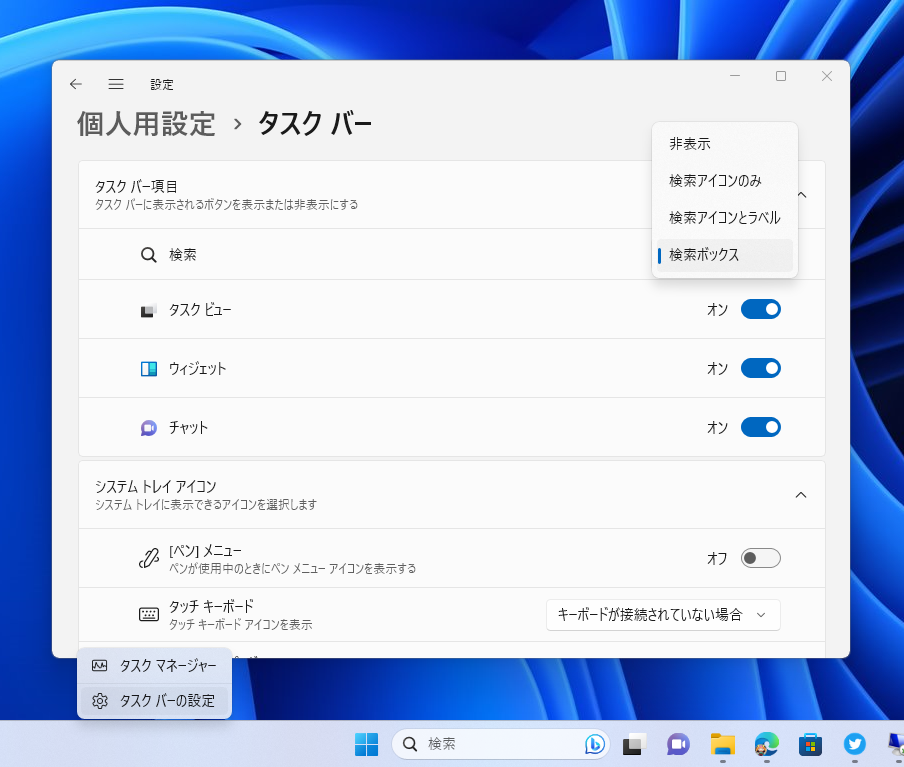Screen dimensions: 904x767
Task: Open the タッチ キーボード dropdown
Action: (x=663, y=615)
